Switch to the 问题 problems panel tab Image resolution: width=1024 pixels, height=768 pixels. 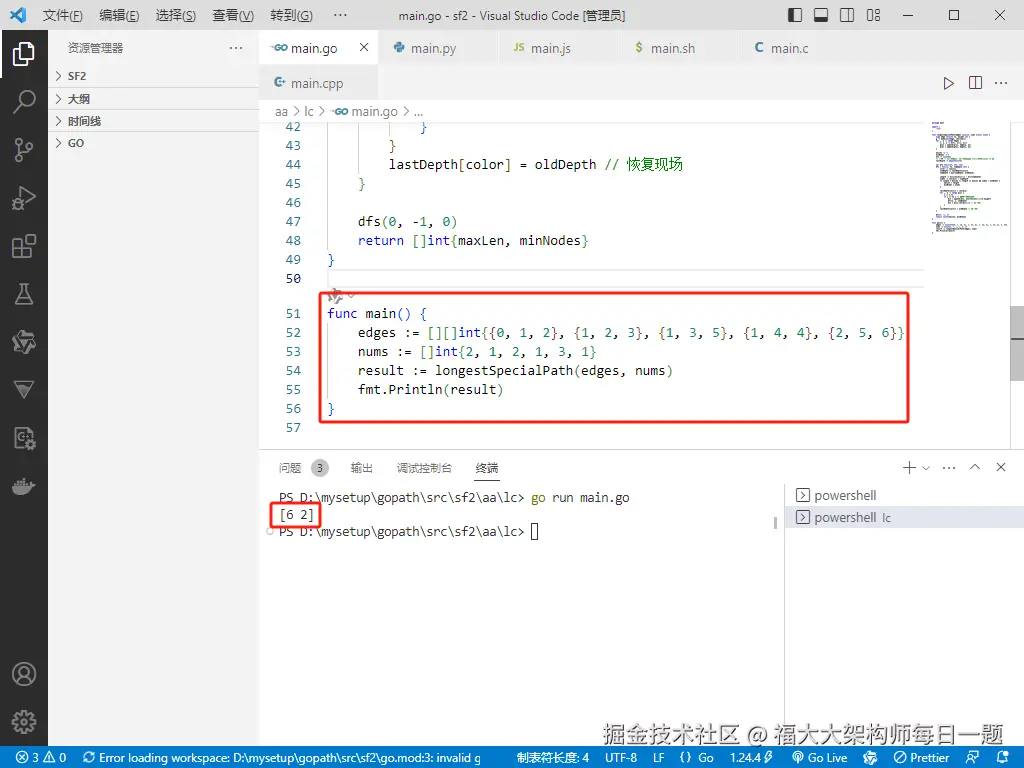point(304,468)
